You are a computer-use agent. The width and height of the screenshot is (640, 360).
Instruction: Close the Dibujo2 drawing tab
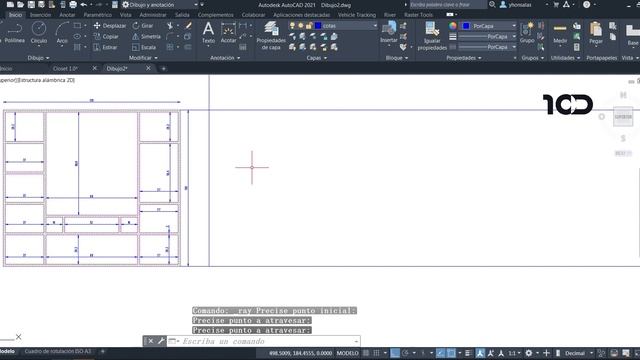(x=148, y=68)
